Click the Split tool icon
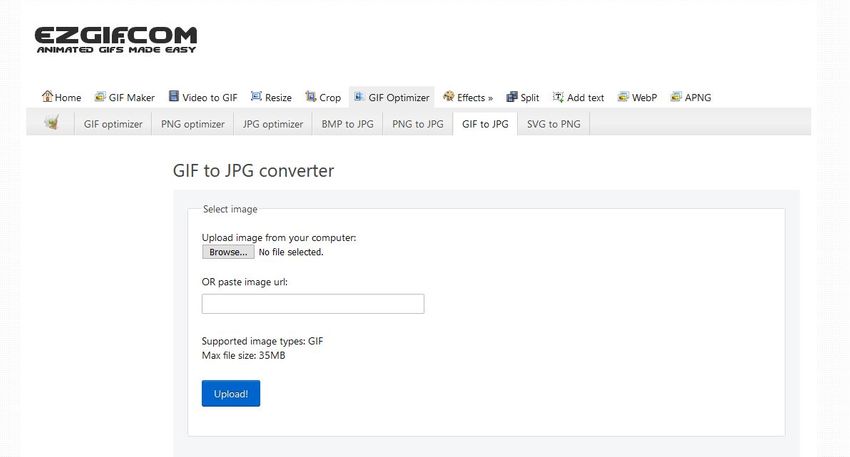The image size is (850, 457). pyautogui.click(x=512, y=97)
